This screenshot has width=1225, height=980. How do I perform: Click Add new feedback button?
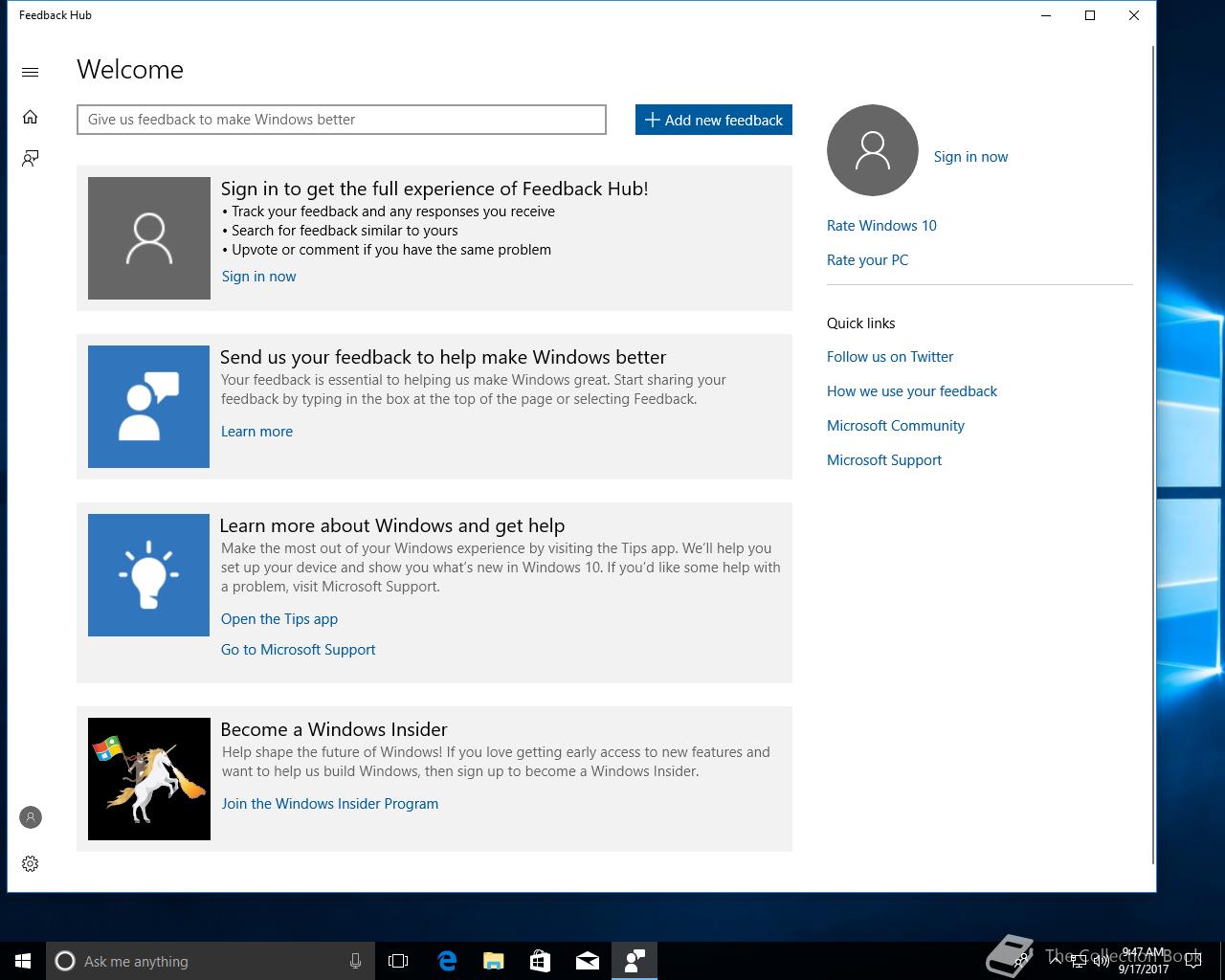[714, 120]
